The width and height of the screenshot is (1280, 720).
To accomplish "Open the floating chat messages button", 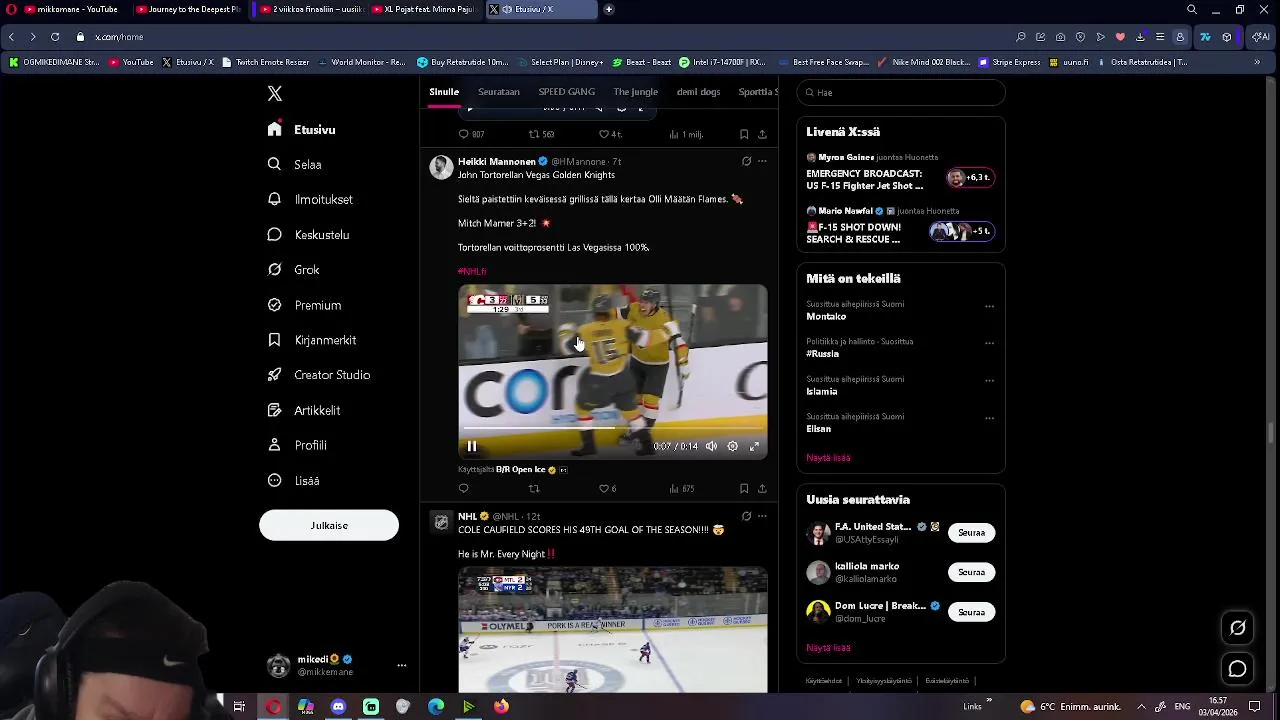I will point(1238,669).
